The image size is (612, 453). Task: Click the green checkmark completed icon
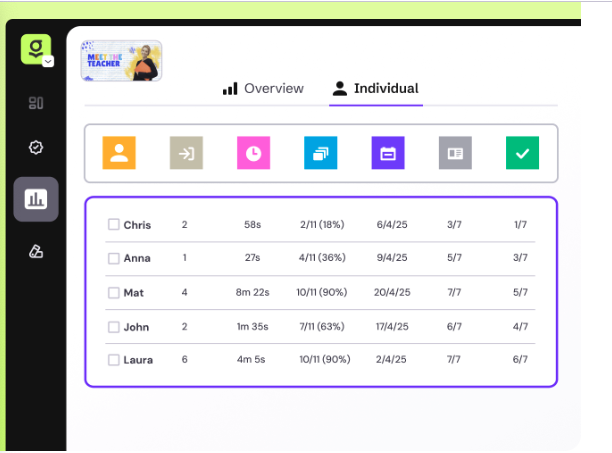tap(522, 153)
